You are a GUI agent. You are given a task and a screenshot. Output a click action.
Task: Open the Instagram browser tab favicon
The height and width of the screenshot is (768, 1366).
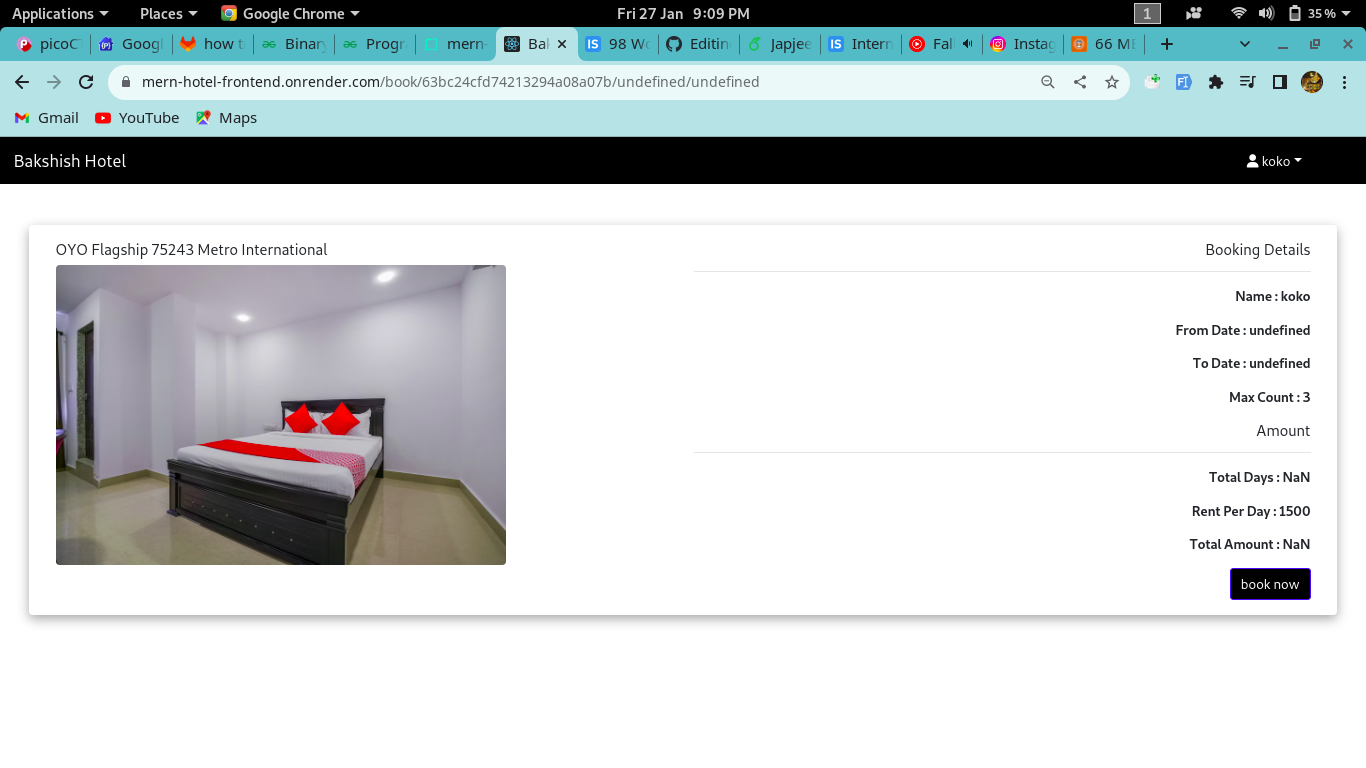pos(999,44)
